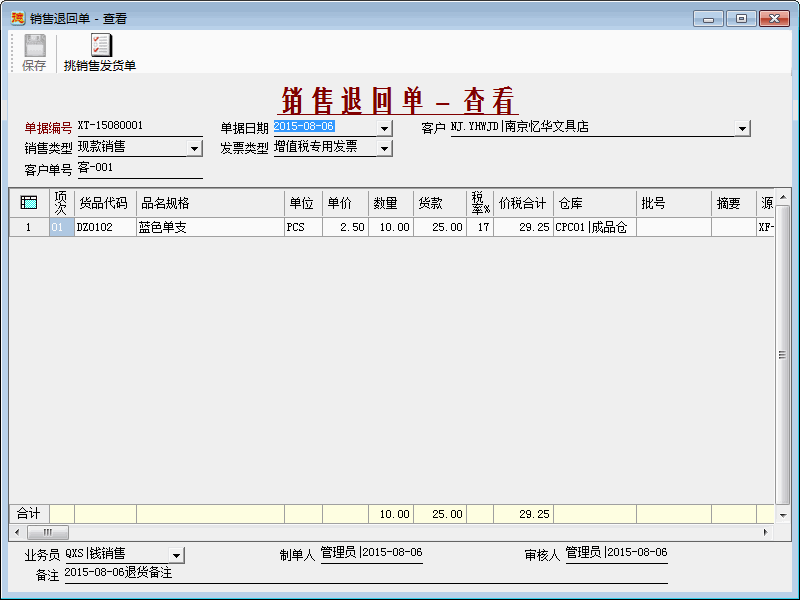The height and width of the screenshot is (600, 800).
Task: Maximize the 销售退回单 window
Action: click(x=741, y=19)
